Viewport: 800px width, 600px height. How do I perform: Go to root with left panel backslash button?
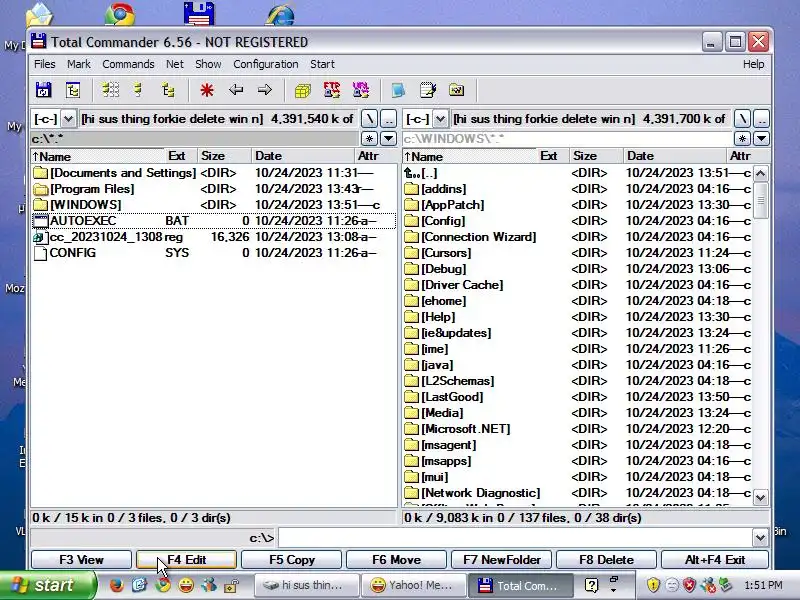tap(369, 119)
